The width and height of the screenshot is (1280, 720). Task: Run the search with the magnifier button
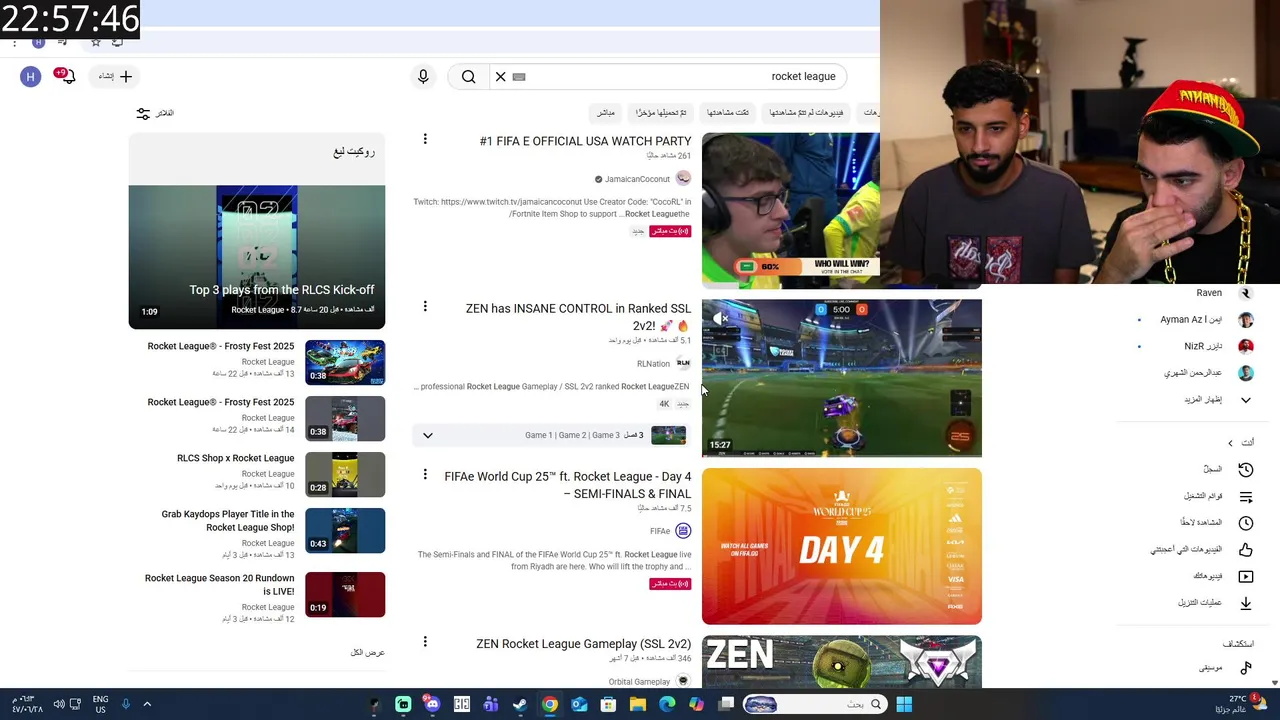(468, 76)
